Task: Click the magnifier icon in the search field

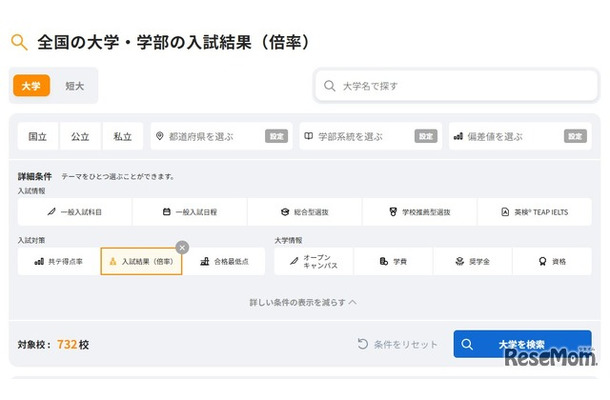Action: point(330,86)
